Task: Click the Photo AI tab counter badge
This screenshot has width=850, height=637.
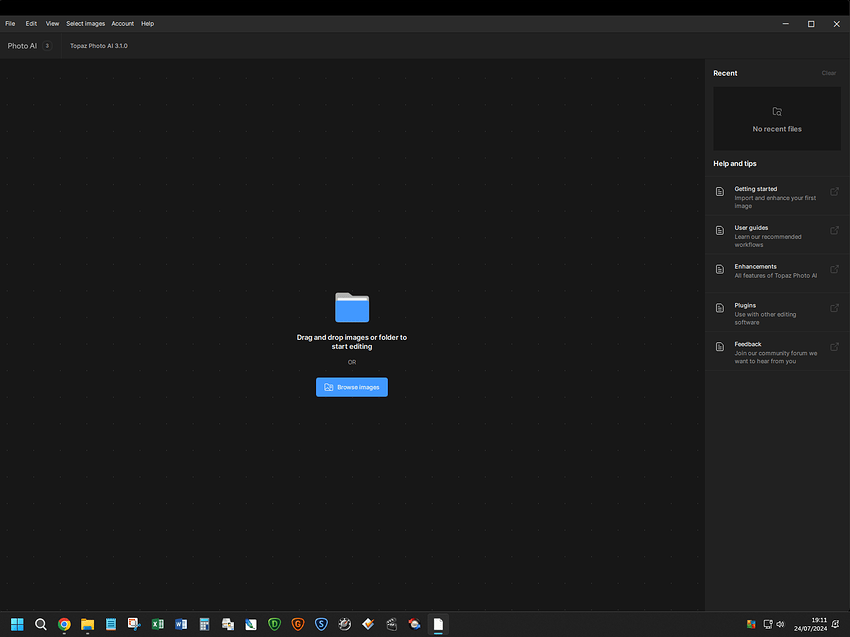Action: 47,46
